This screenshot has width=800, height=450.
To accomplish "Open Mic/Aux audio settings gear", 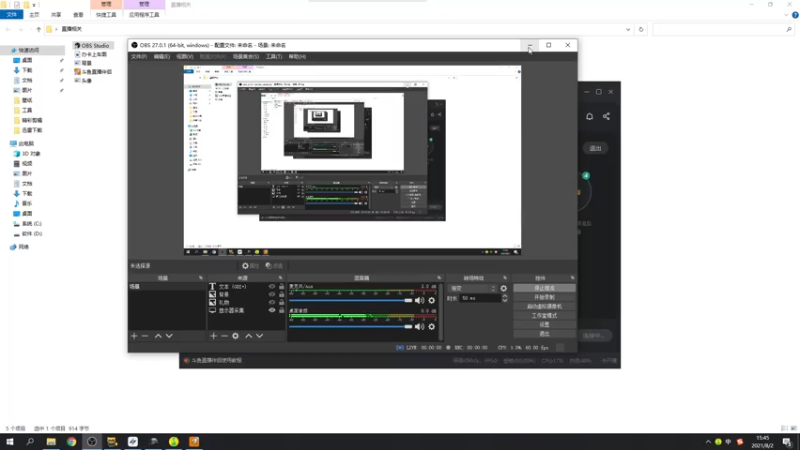I will coord(432,301).
